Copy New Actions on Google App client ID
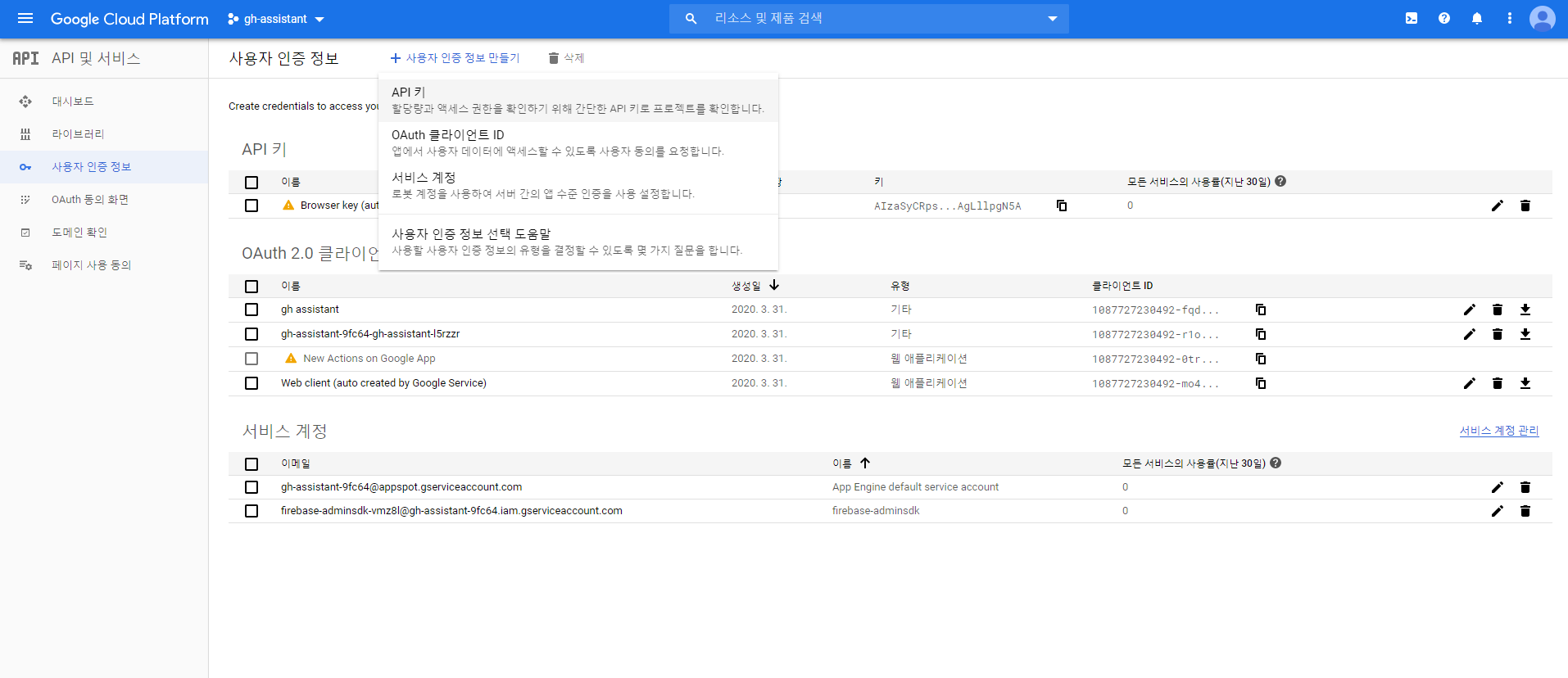Viewport: 1568px width, 678px height. click(1261, 359)
